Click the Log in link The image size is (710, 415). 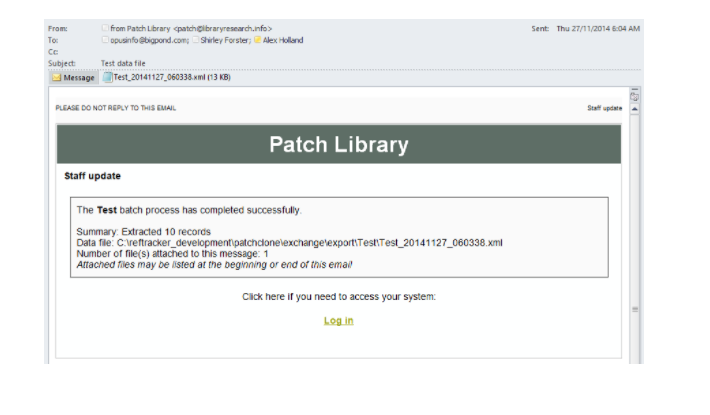tap(339, 321)
